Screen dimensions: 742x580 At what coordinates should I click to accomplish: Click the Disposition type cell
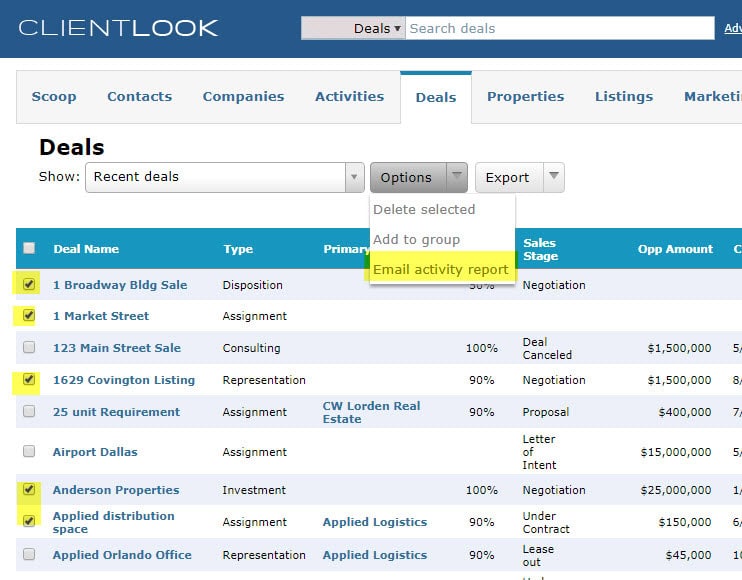[x=252, y=285]
